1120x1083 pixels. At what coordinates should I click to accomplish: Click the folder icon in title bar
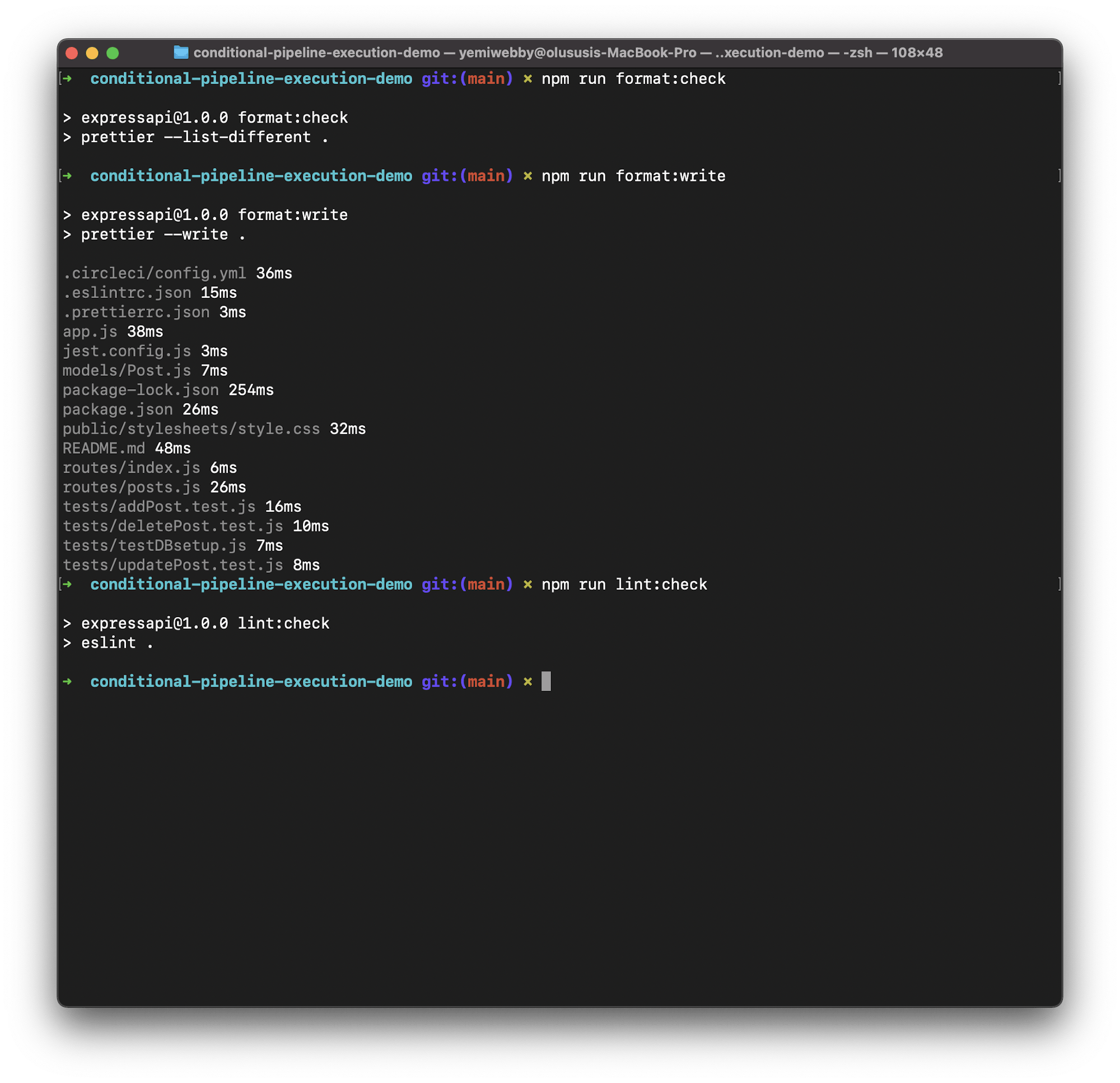point(181,53)
